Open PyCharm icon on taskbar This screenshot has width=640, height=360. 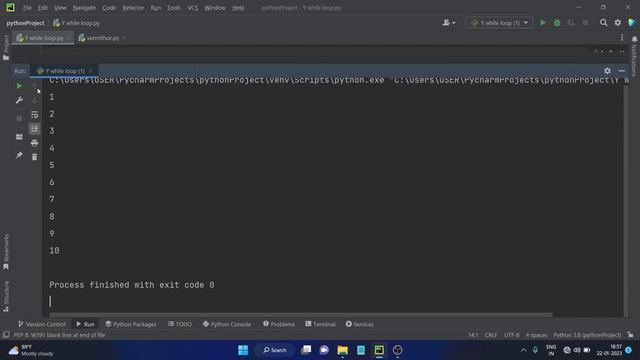click(x=379, y=350)
